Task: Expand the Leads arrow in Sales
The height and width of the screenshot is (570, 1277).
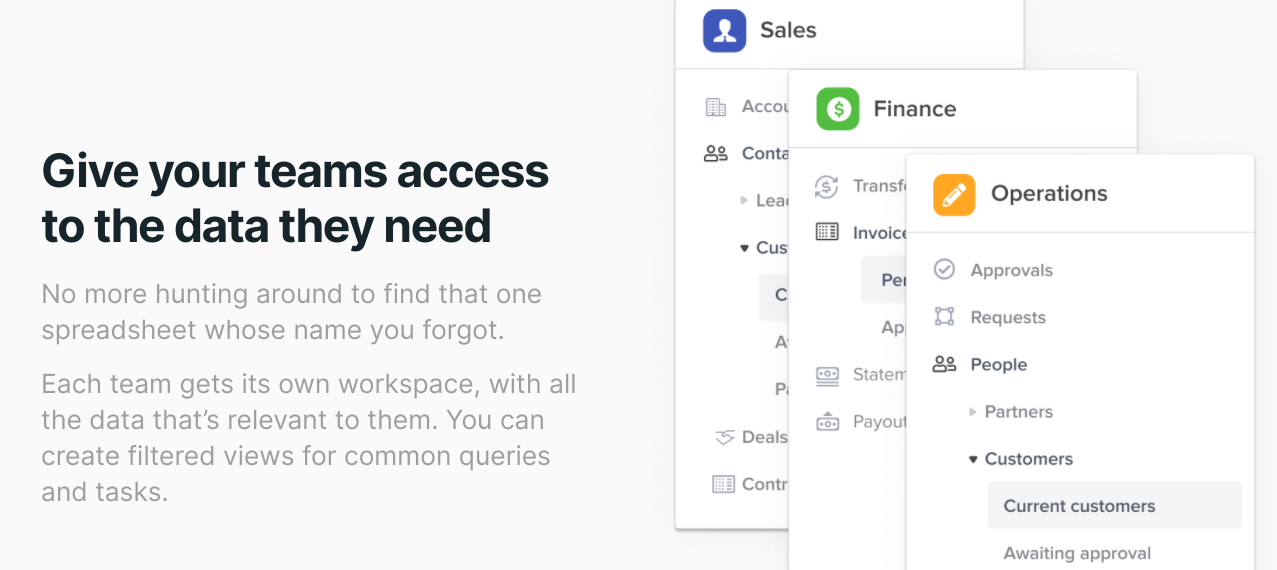Action: click(744, 200)
